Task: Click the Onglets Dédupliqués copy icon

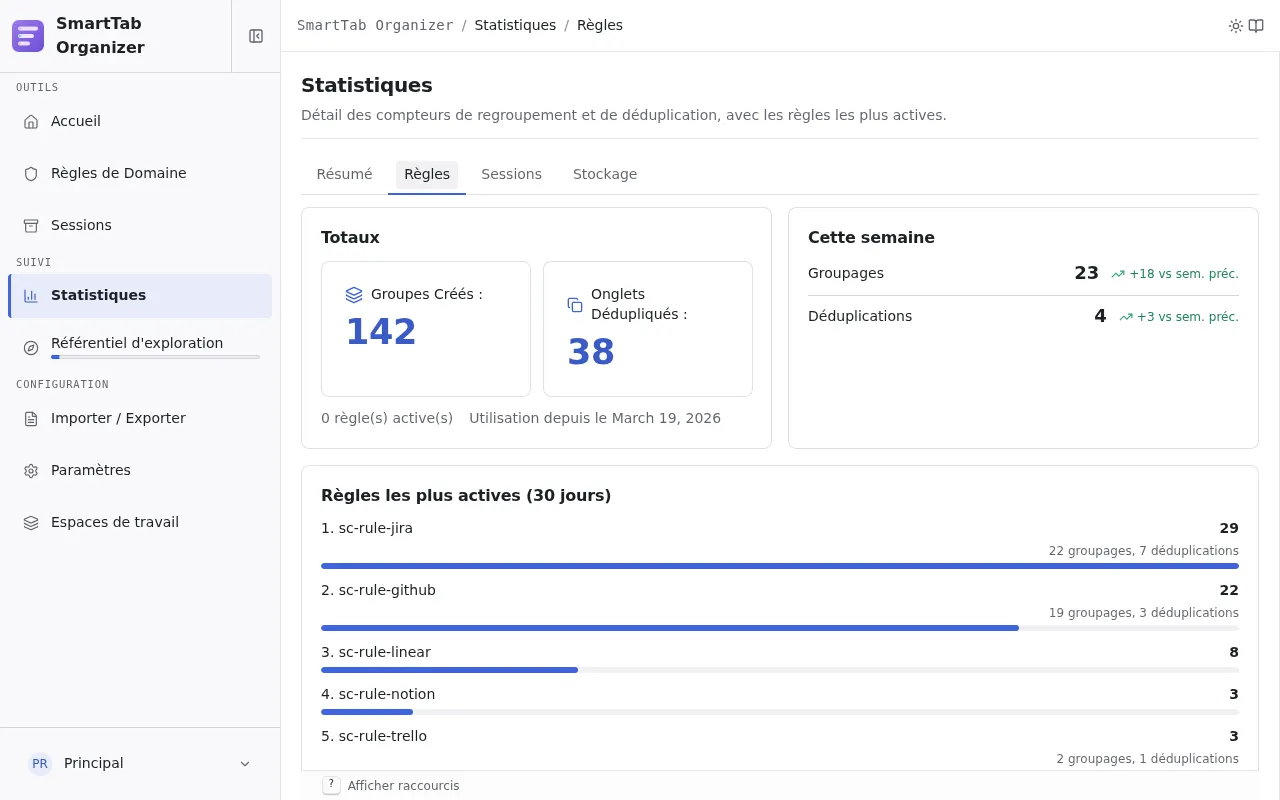Action: 575,305
